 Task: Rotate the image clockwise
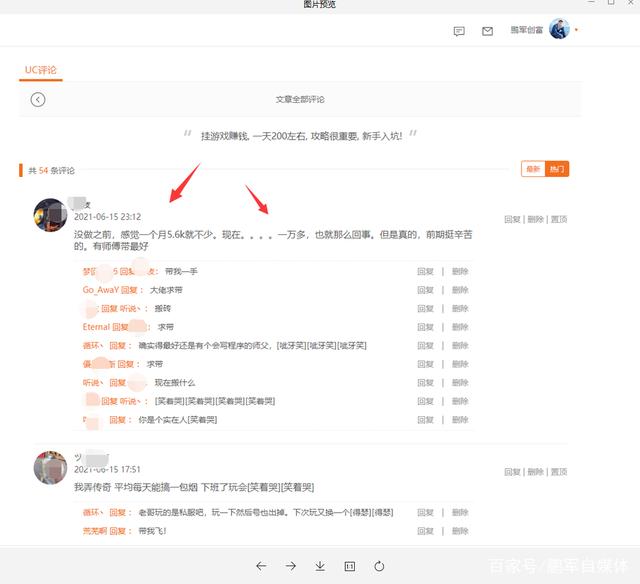tap(380, 566)
